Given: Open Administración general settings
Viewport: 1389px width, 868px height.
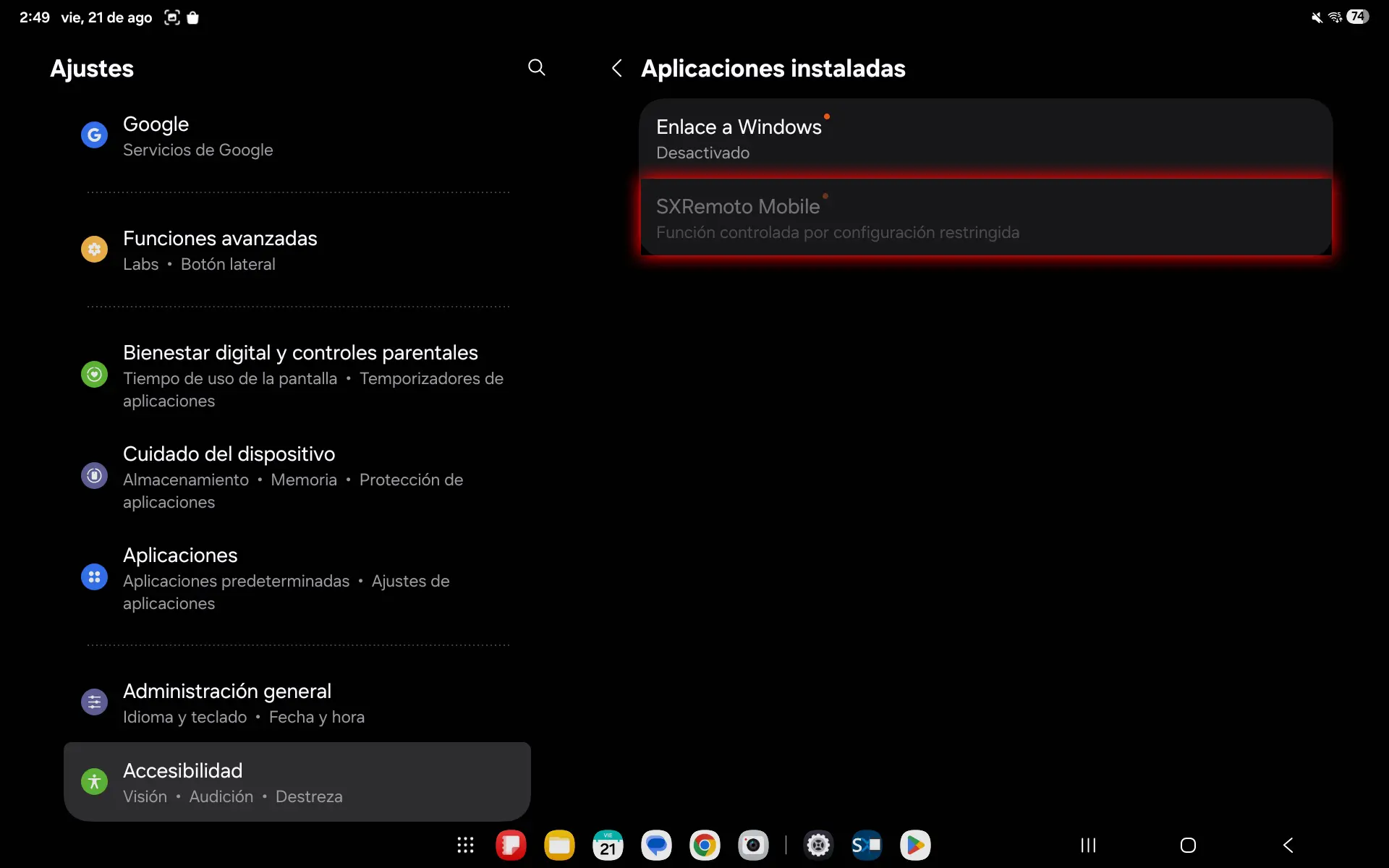Looking at the screenshot, I should (x=297, y=702).
